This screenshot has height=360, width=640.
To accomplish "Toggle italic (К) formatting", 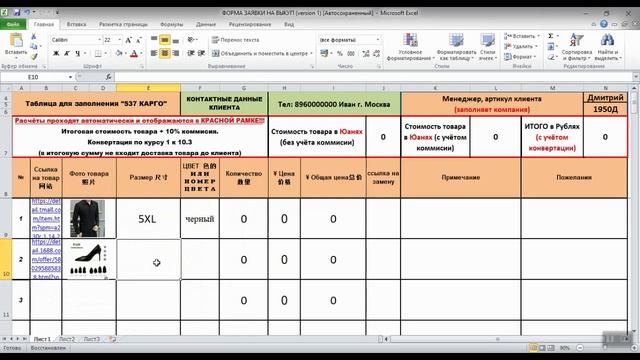I will coord(67,53).
